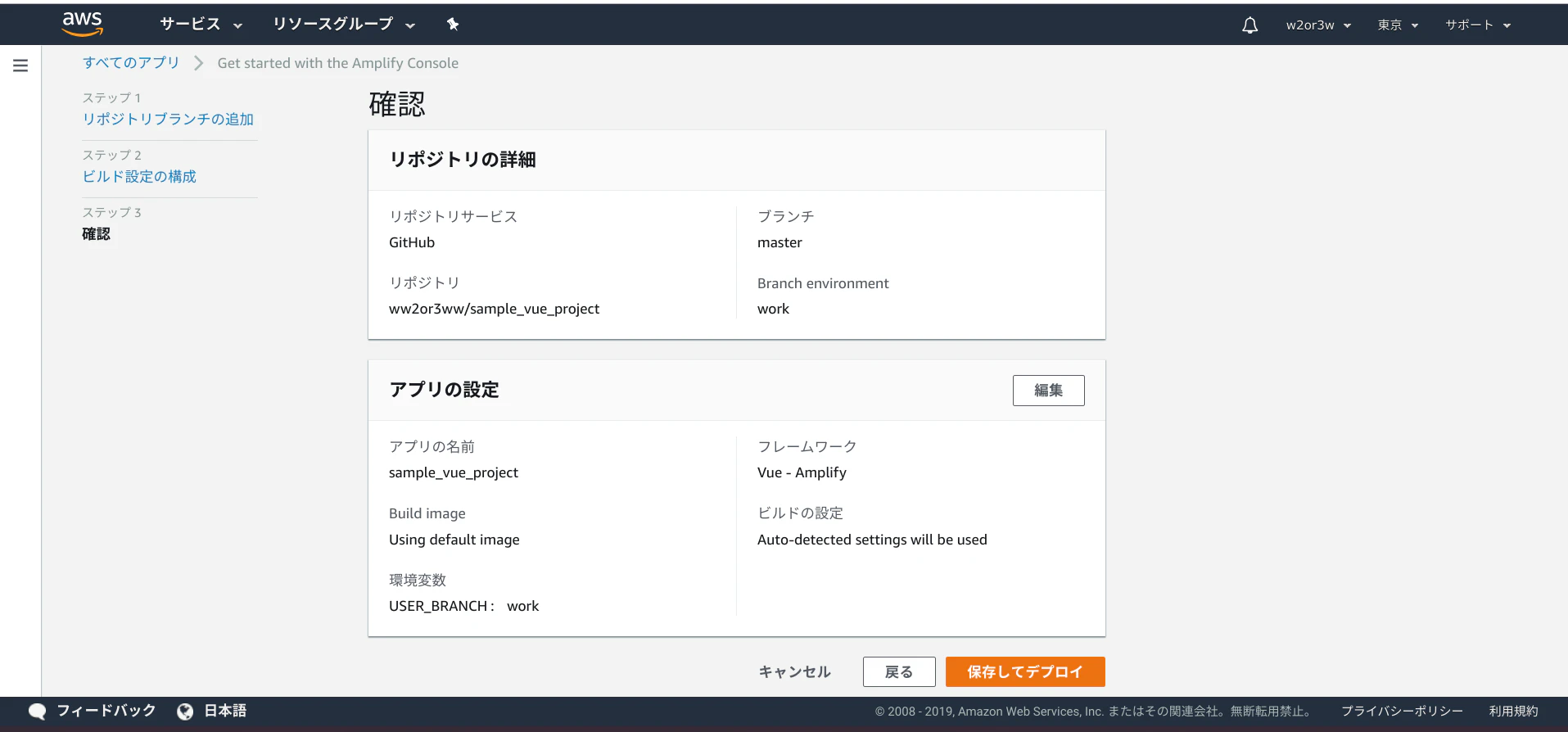This screenshot has height=732, width=1568.
Task: Click the フィードバック footer link
Action: click(x=106, y=711)
